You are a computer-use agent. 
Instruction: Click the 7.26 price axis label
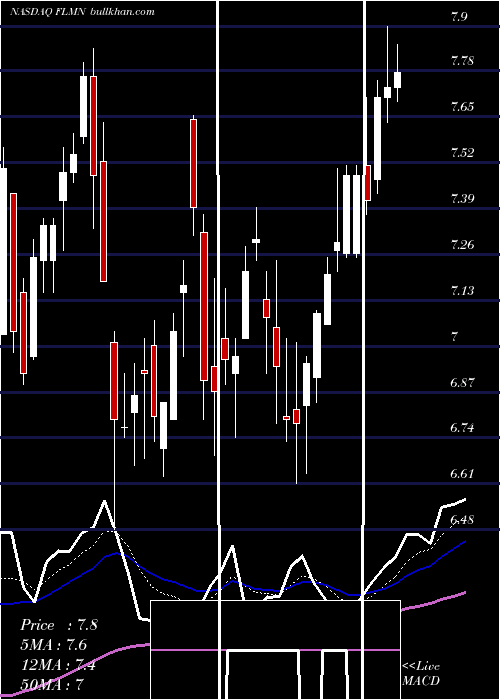pyautogui.click(x=462, y=245)
